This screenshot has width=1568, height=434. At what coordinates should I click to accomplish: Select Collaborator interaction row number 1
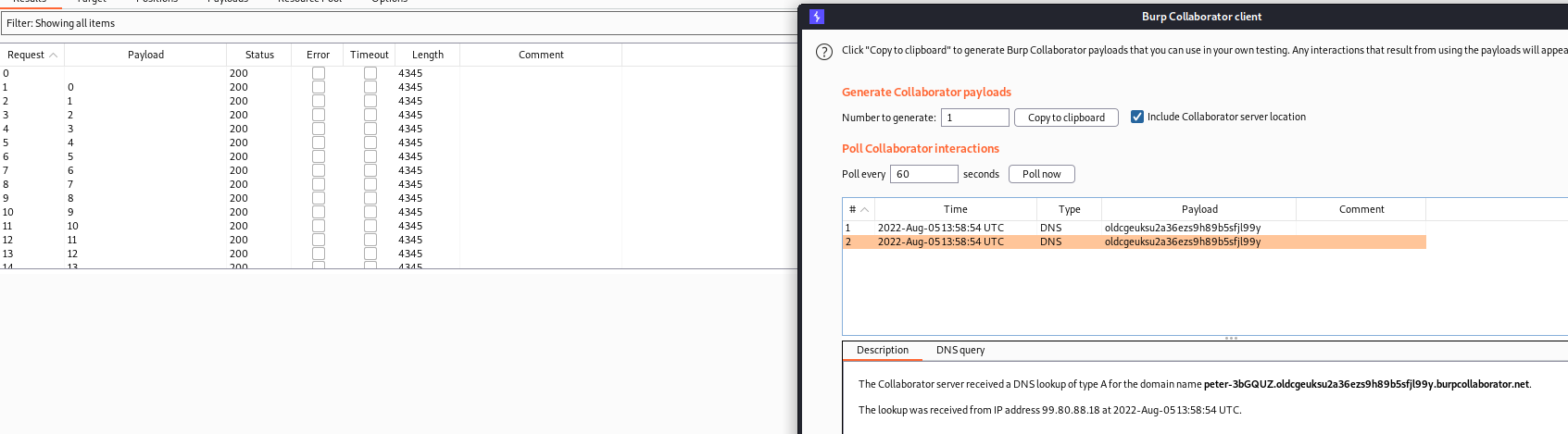pyautogui.click(x=1135, y=228)
